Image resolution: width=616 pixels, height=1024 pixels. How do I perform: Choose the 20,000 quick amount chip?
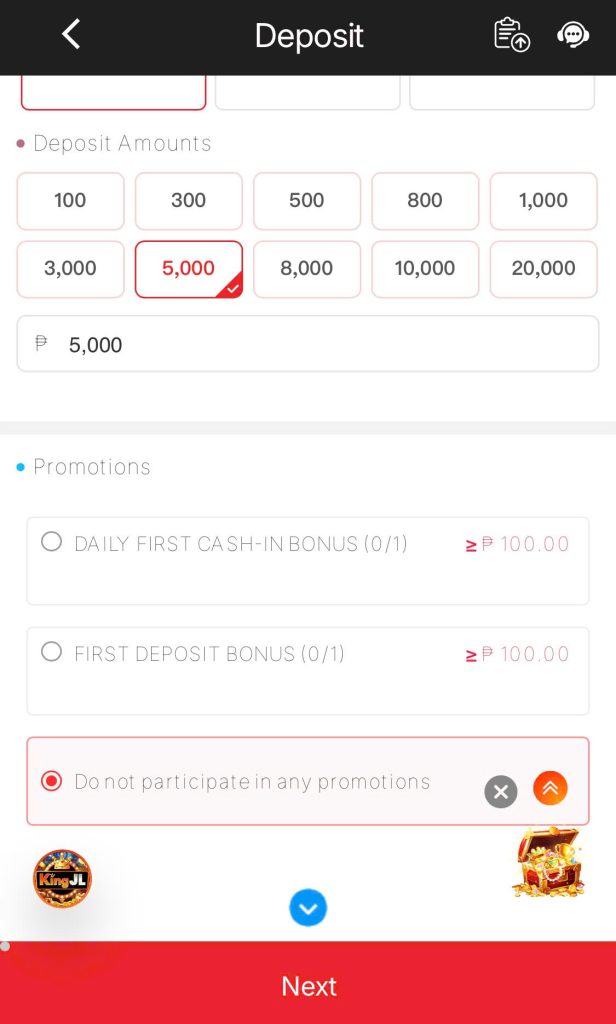point(543,269)
